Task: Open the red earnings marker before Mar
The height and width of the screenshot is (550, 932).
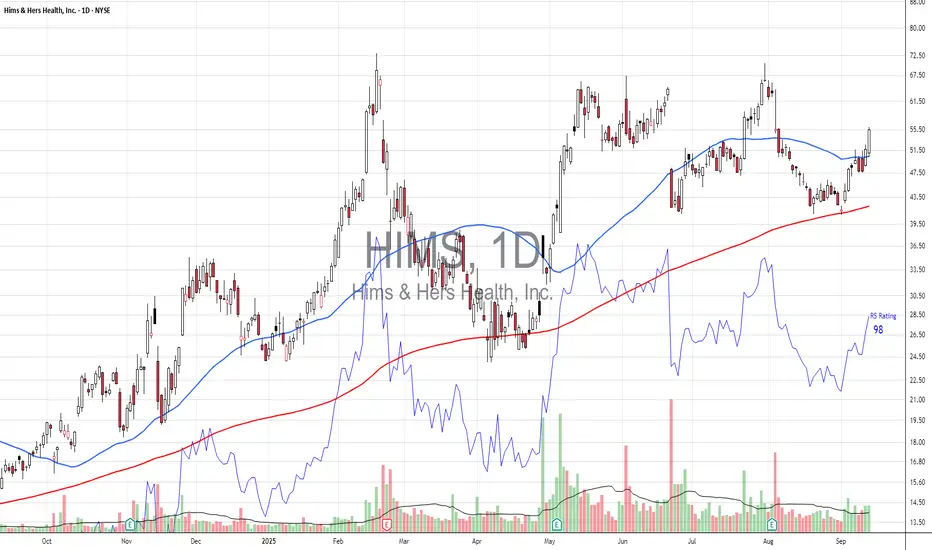Action: click(x=386, y=524)
